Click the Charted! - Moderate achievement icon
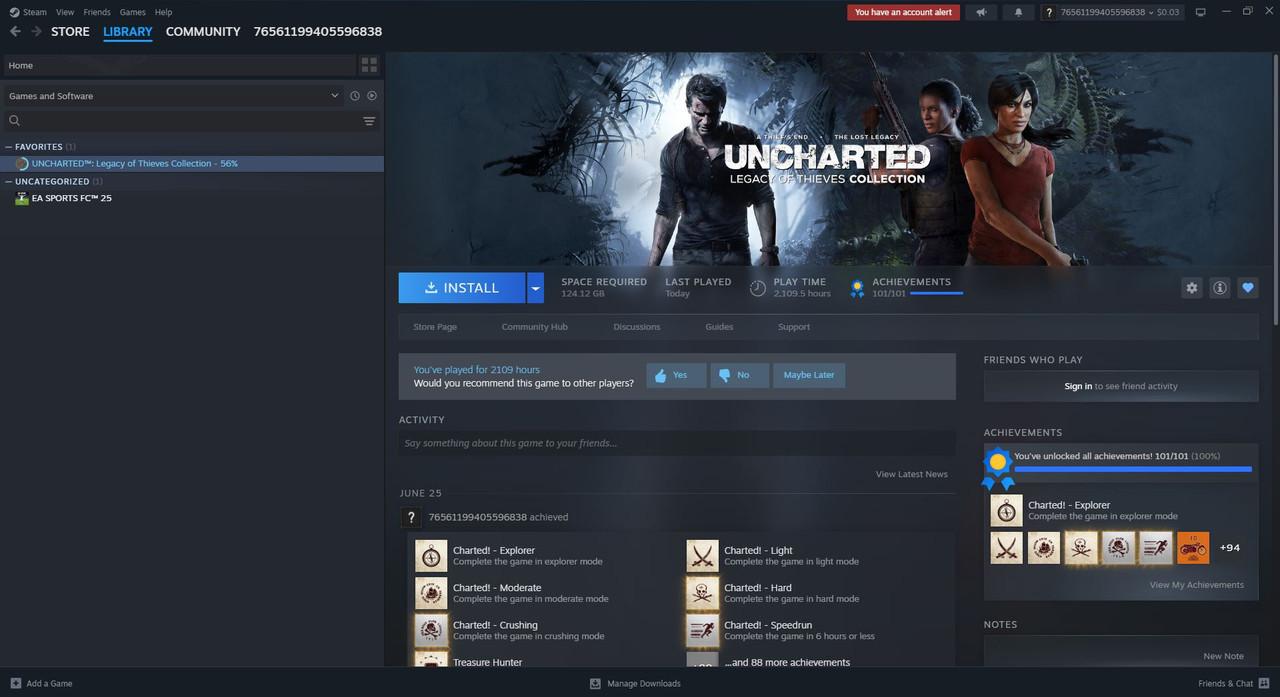1280x697 pixels. pos(431,593)
